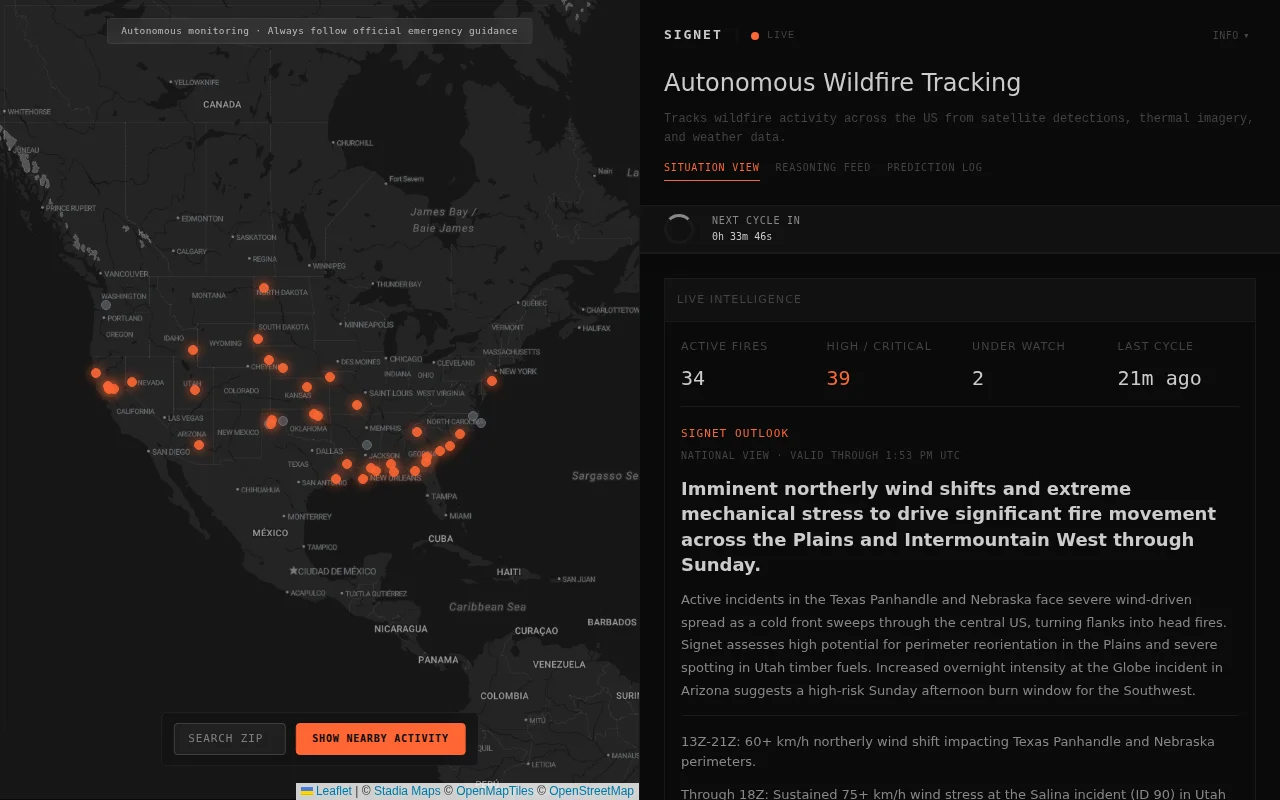Focus the Search ZIP input field
Image resolution: width=1280 pixels, height=800 pixels.
[230, 739]
